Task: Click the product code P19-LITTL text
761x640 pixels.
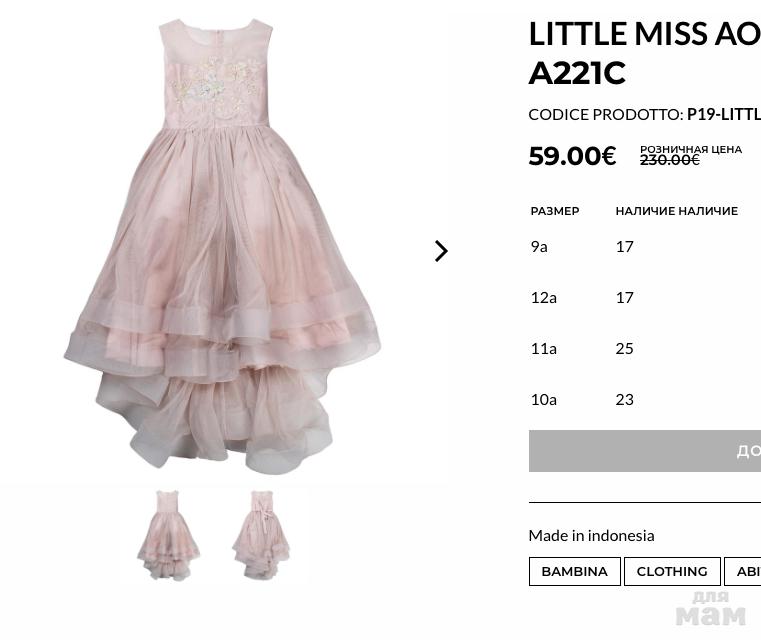Action: tap(723, 114)
